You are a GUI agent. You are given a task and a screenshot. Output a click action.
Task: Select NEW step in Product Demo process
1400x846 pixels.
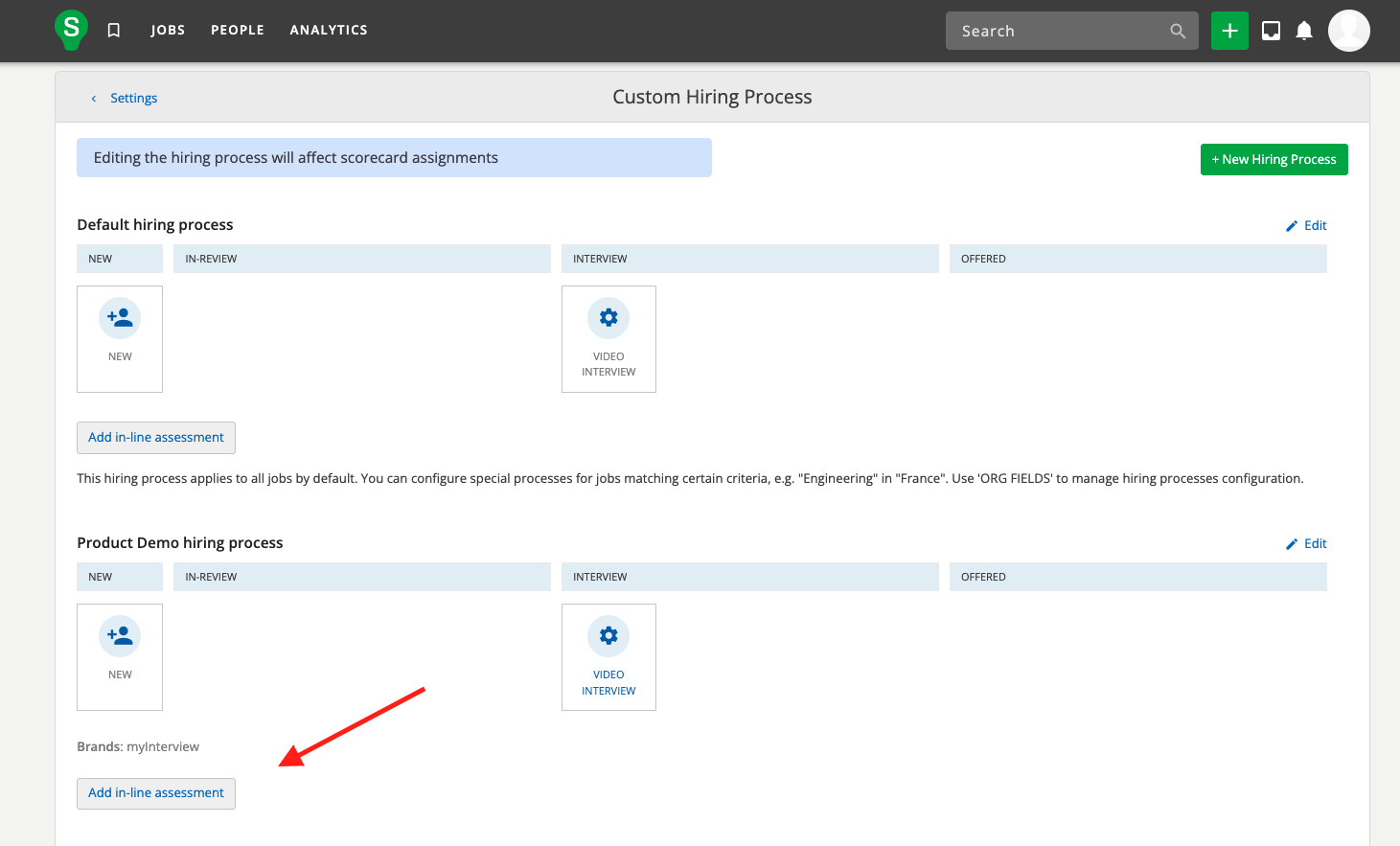120,656
